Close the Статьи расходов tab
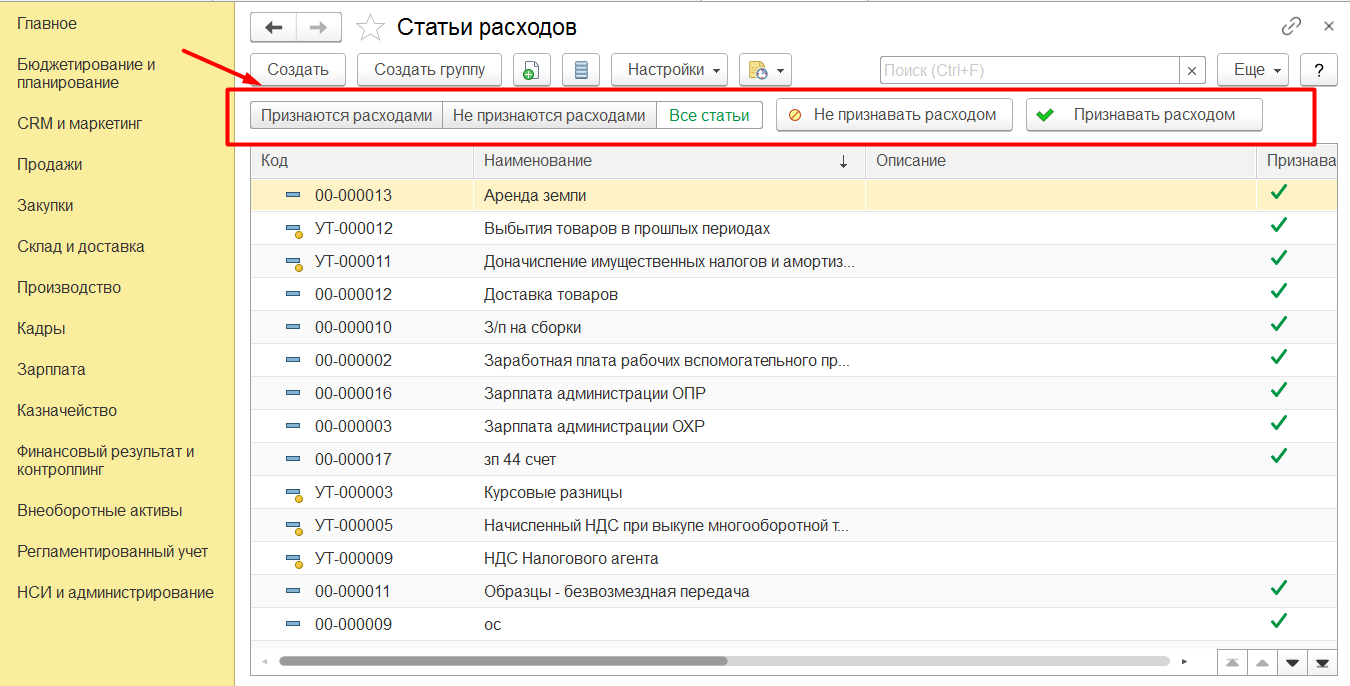This screenshot has width=1350, height=686. pyautogui.click(x=1328, y=27)
